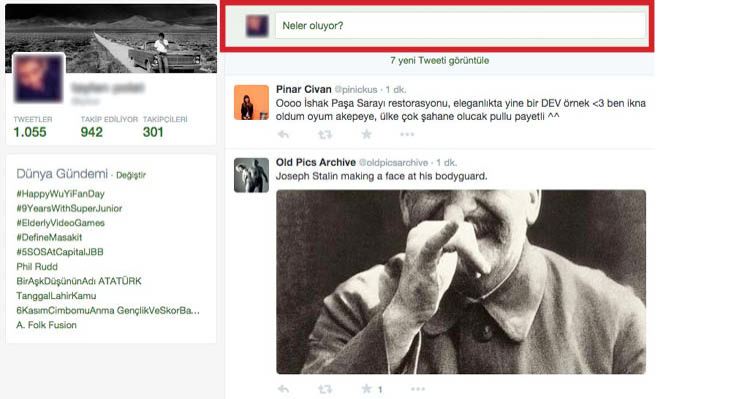Open Old Pics Archive avatar
Viewport: 740px width, 399px height.
[x=252, y=175]
